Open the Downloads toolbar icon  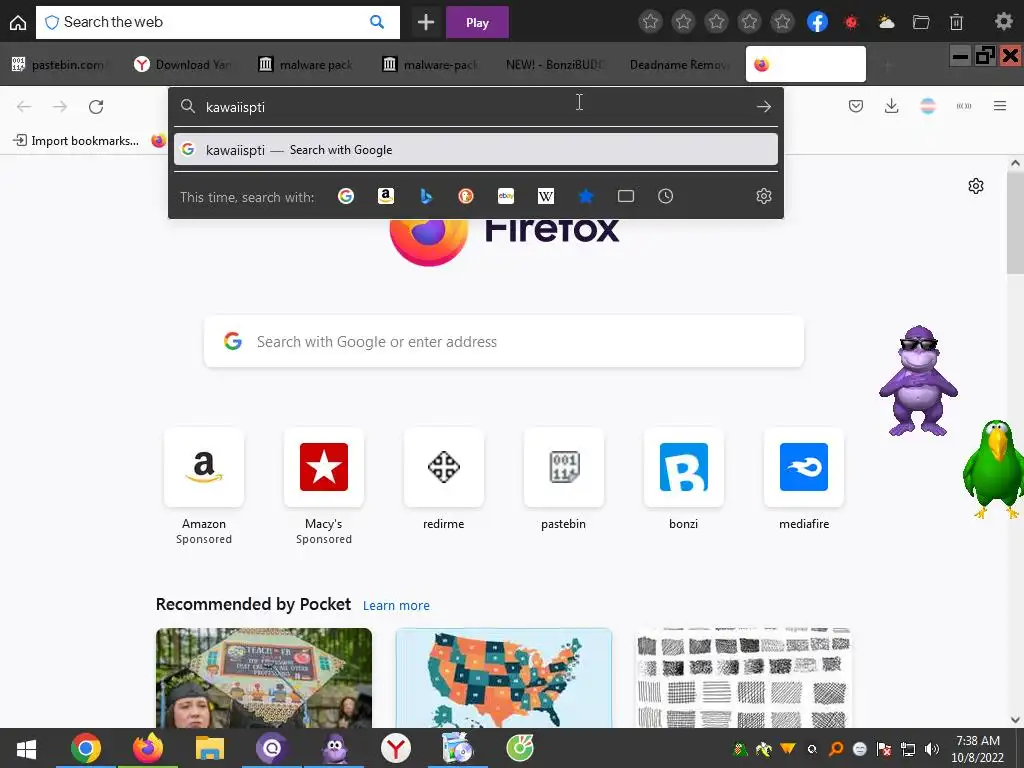[891, 106]
